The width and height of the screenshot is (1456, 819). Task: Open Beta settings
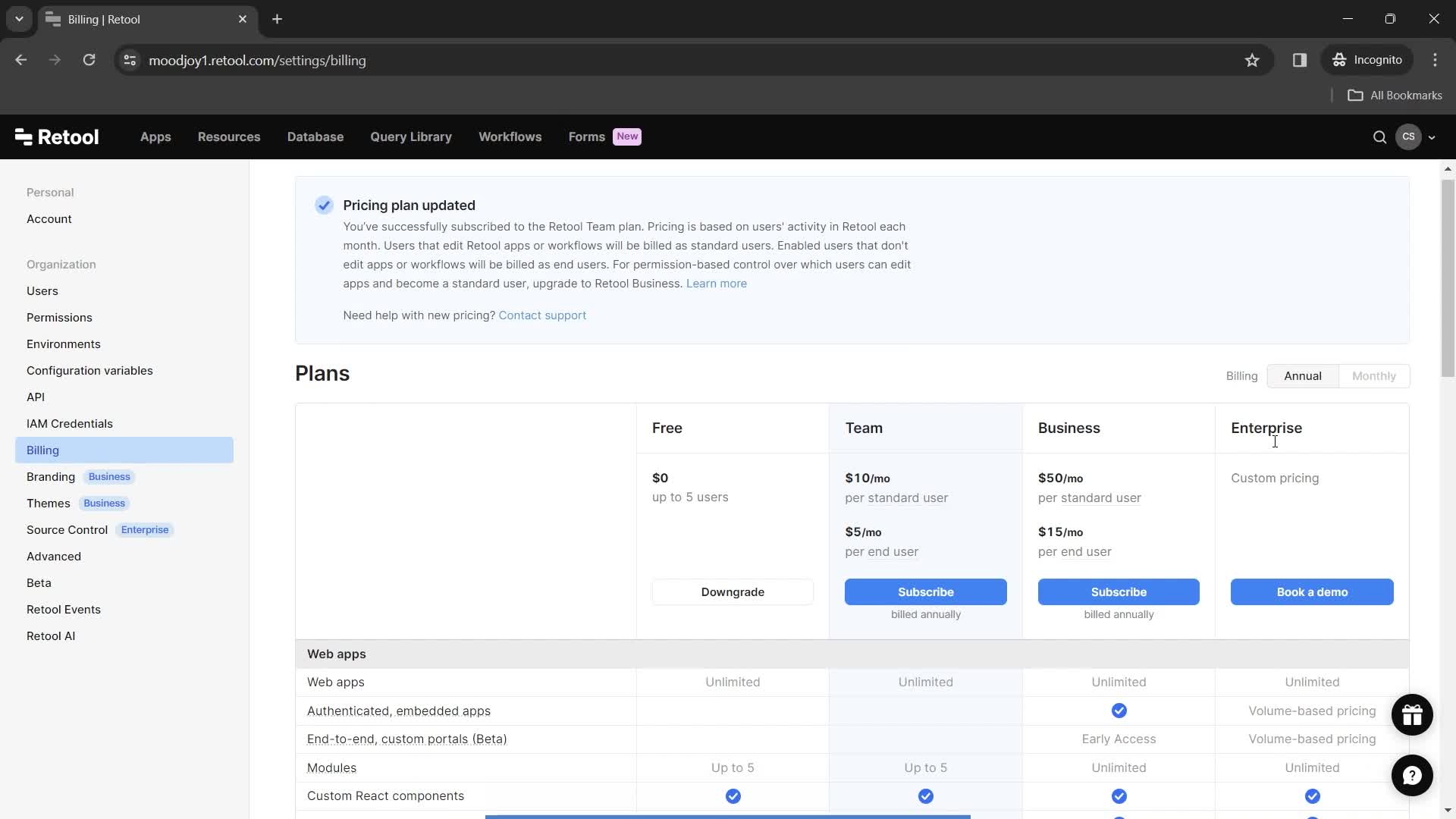39,583
